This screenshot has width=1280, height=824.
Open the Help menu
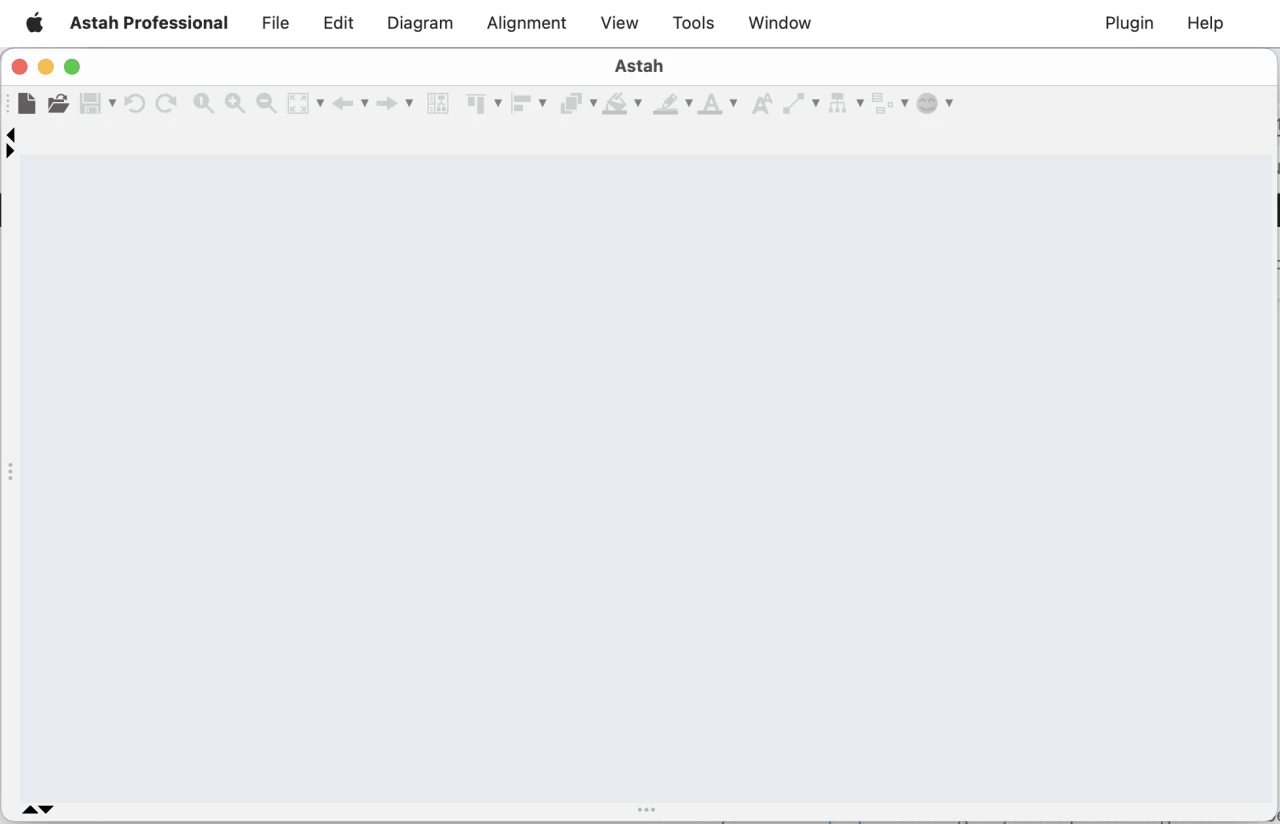1205,23
